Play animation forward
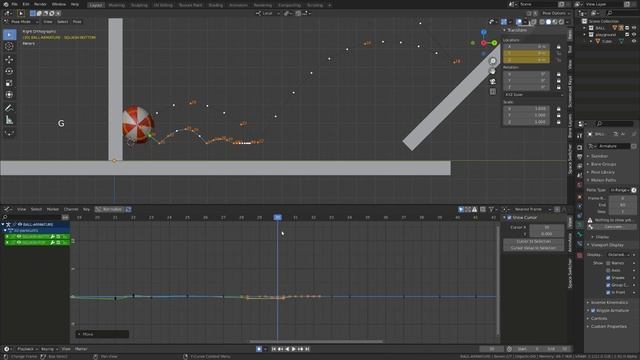The height and width of the screenshot is (360, 640). [x=293, y=349]
